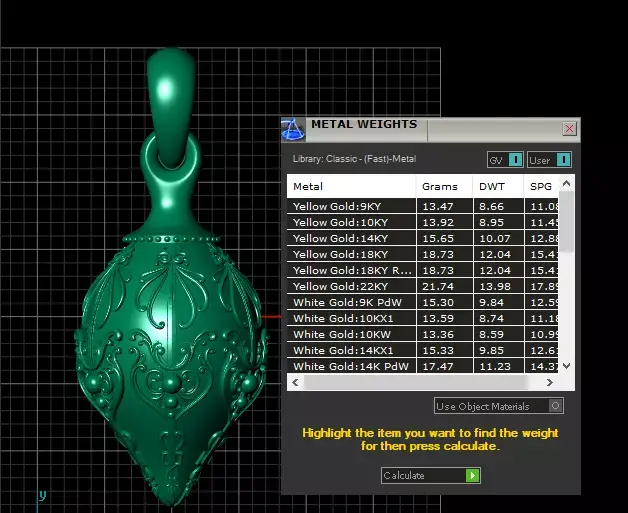Click the scroll down arrow in metal table
The image size is (628, 513).
pyautogui.click(x=566, y=365)
